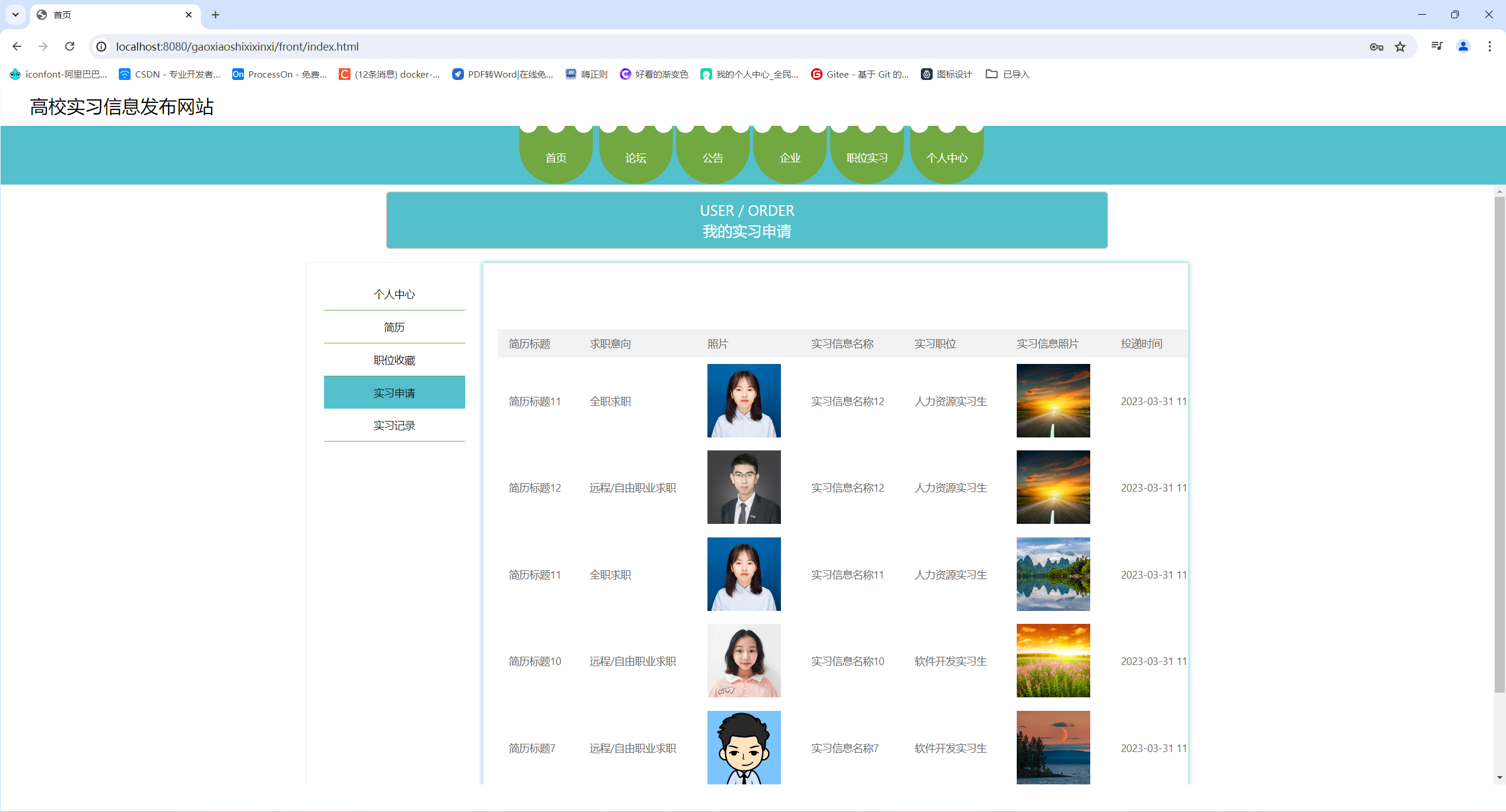Click scrollbar down arrow
Image resolution: width=1506 pixels, height=812 pixels.
[x=1500, y=777]
